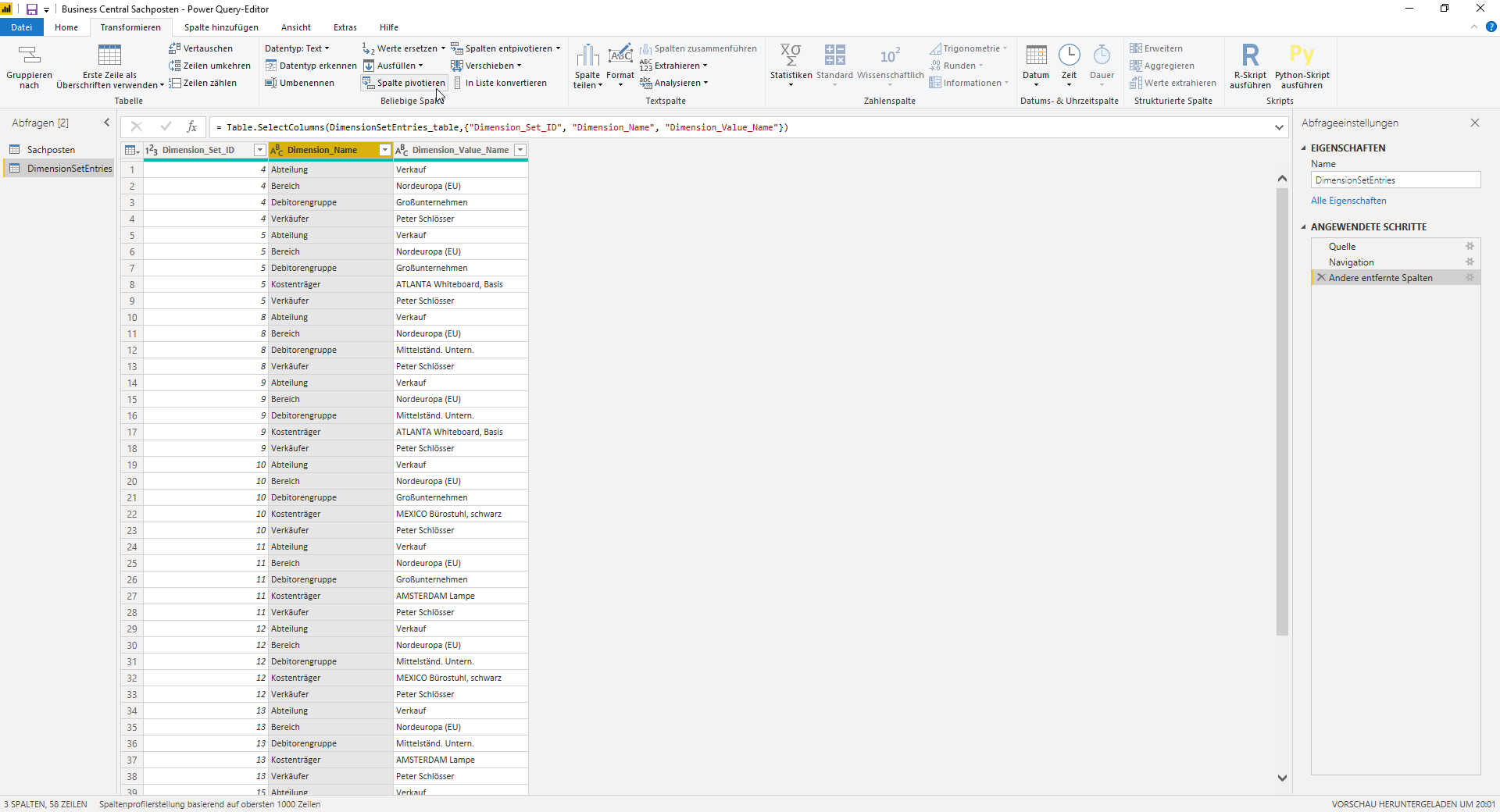This screenshot has height=812, width=1500.
Task: Open Dimension_Value_Name column filter dropdown
Action: (520, 150)
